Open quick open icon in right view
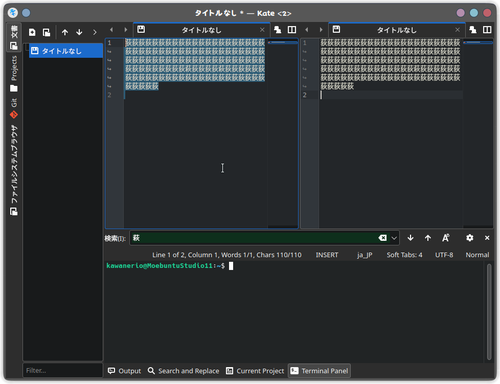Screen dimensions: 500x384 tap(473, 30)
